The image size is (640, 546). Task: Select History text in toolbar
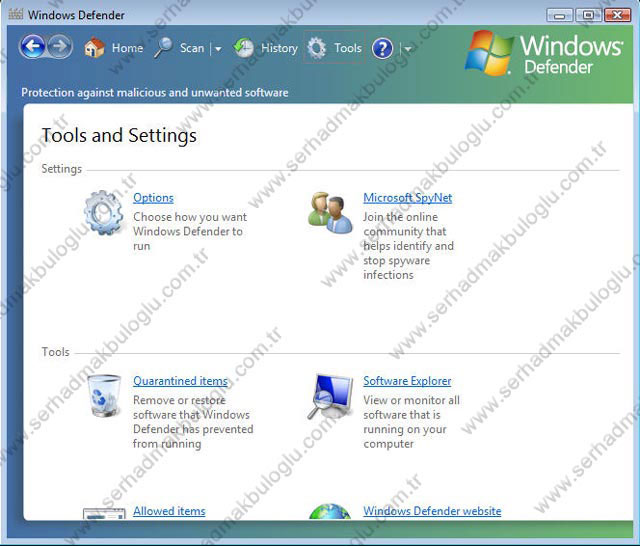click(x=279, y=48)
